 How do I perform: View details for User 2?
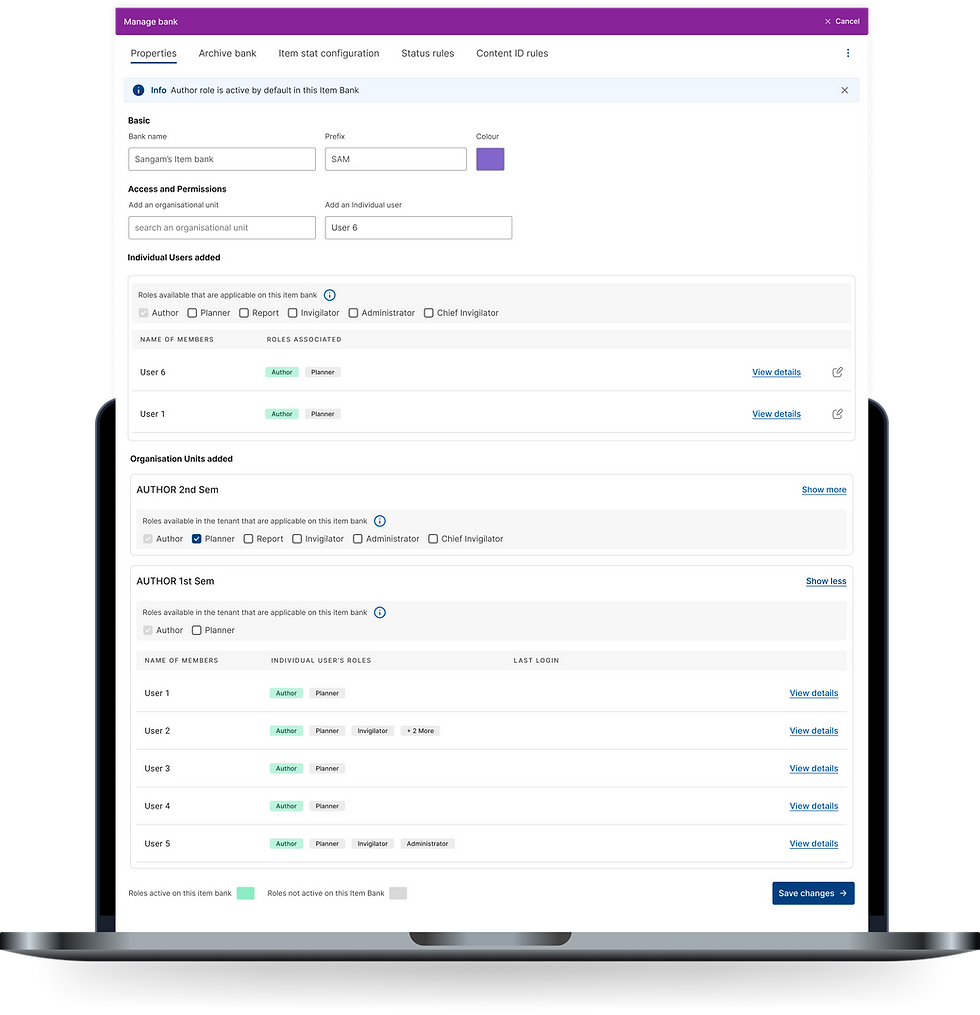click(814, 731)
